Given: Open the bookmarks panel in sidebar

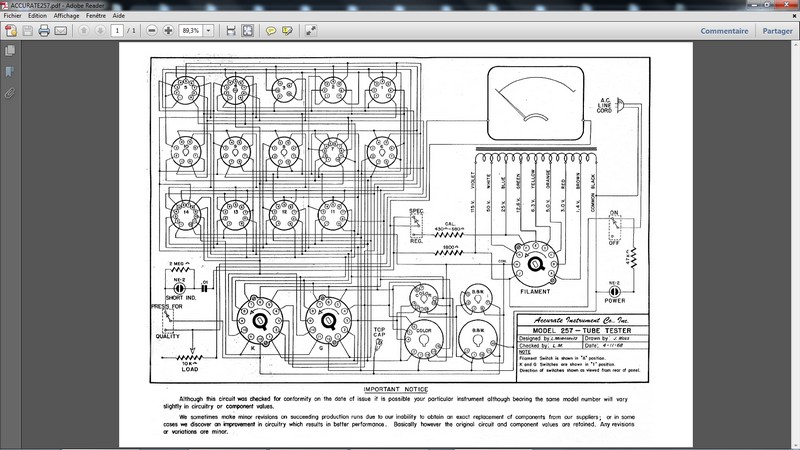Looking at the screenshot, I should pos(10,72).
